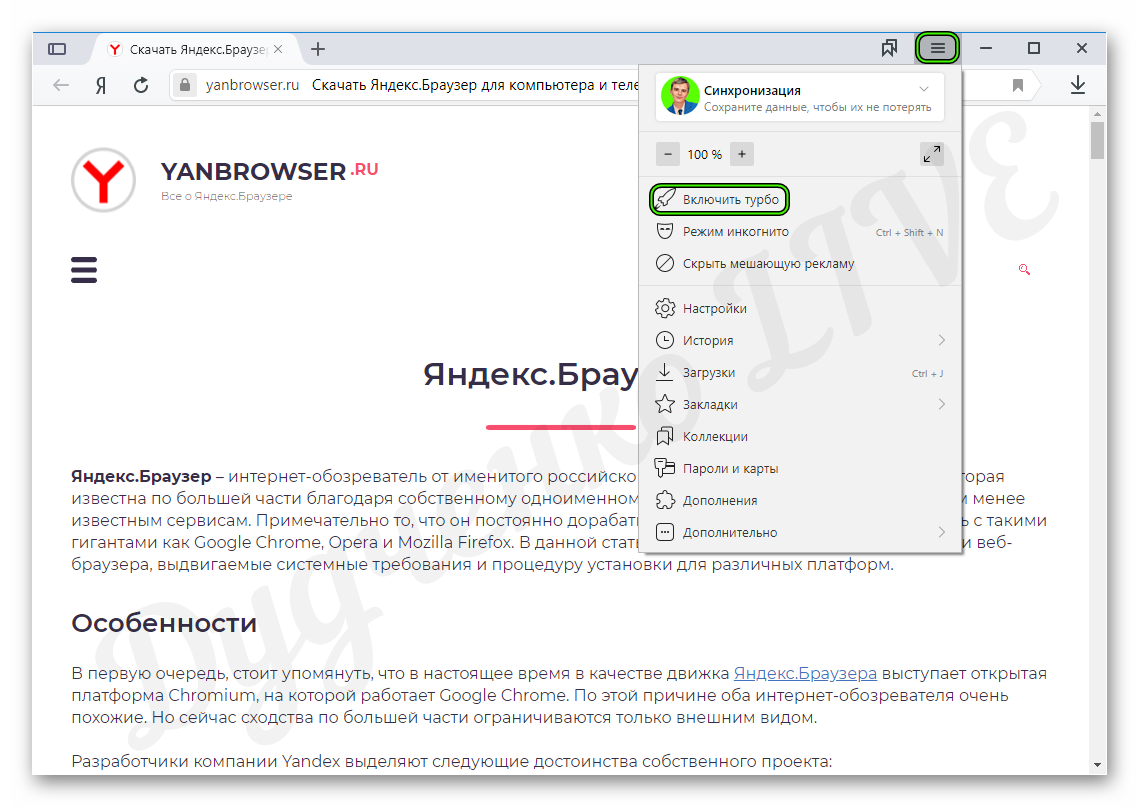Screen dimensions: 1139x807
Task: Expand the Синхронизация chevron
Action: point(924,89)
